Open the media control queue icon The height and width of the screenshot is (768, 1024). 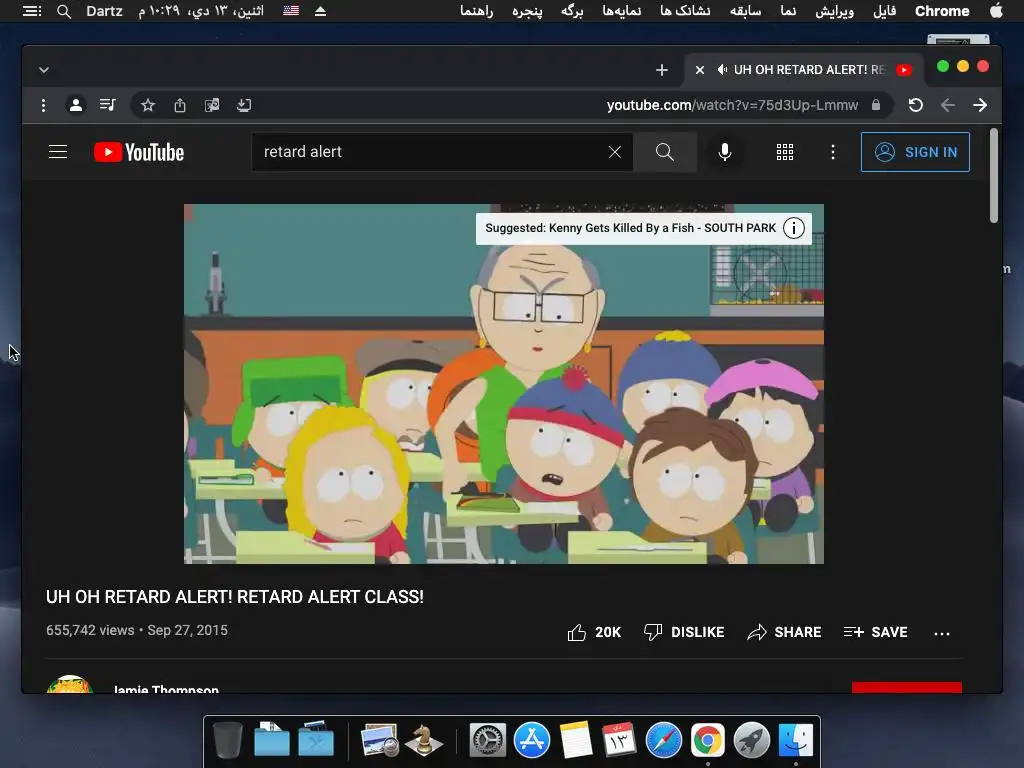coord(107,104)
